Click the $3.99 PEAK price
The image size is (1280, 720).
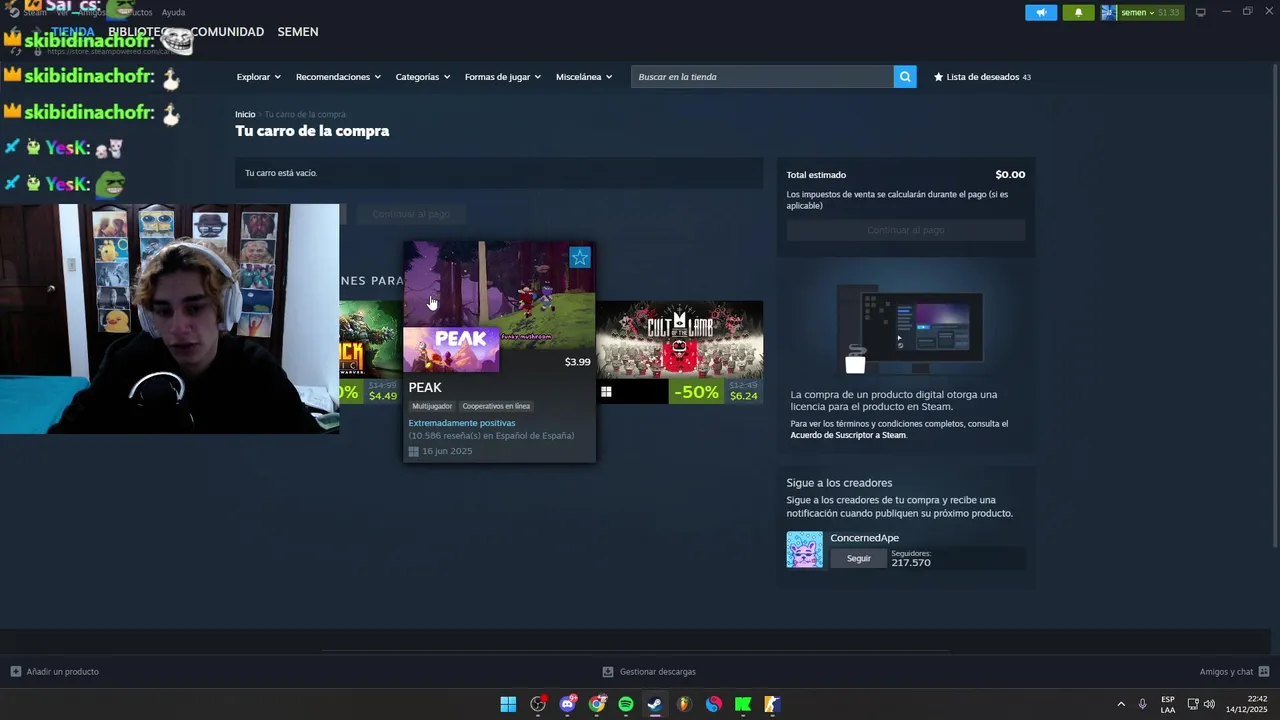click(x=577, y=362)
